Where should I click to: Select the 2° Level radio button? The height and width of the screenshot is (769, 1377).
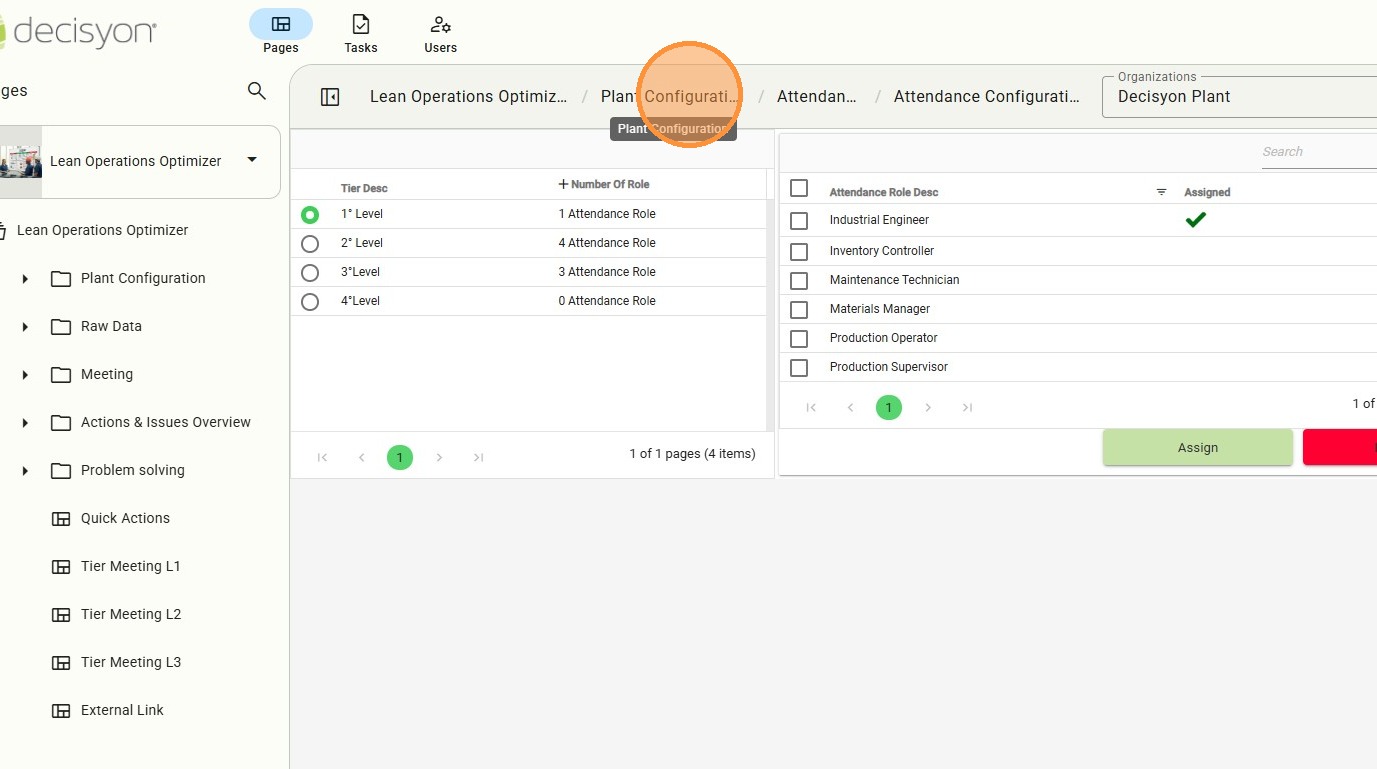click(x=310, y=243)
